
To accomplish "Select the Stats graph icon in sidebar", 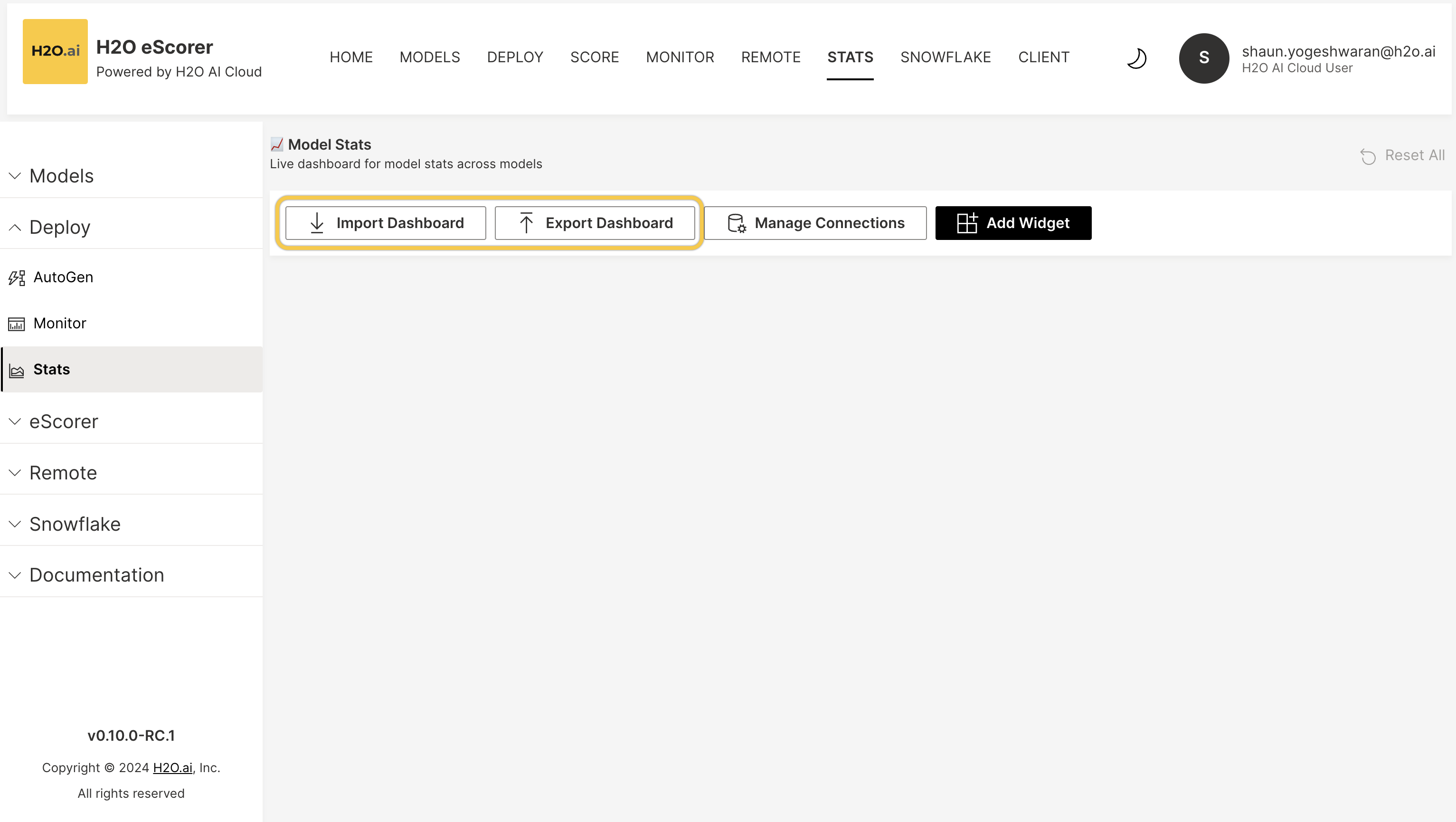I will [16, 370].
